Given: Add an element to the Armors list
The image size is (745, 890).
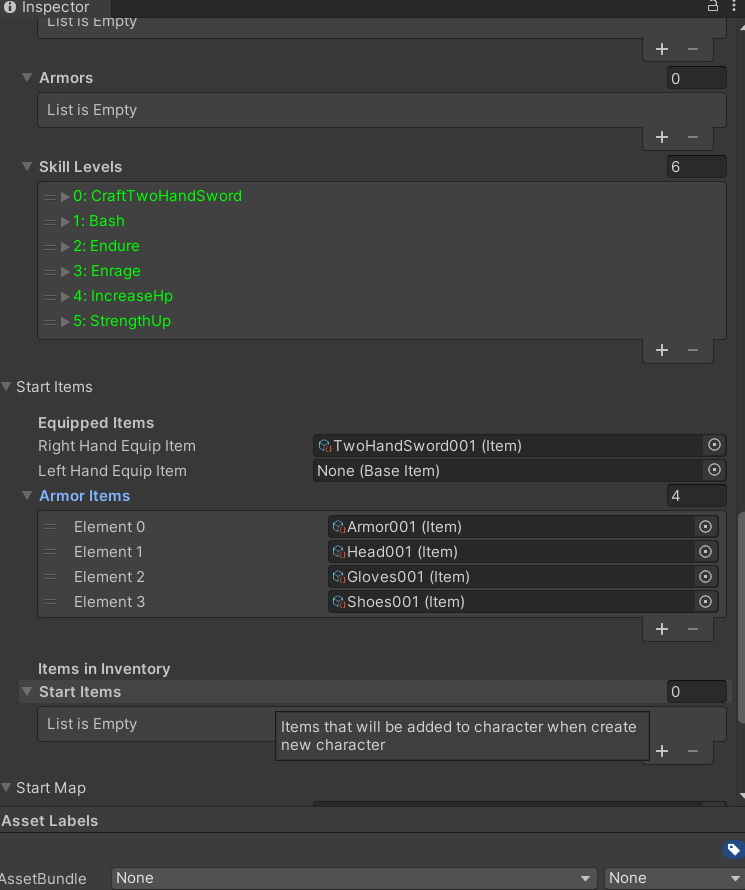Looking at the screenshot, I should click(x=661, y=137).
